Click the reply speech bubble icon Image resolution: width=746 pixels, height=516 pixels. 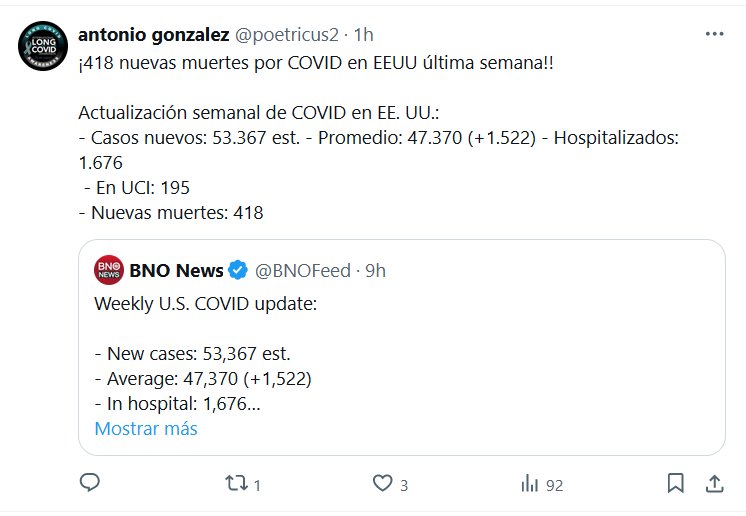pos(90,484)
